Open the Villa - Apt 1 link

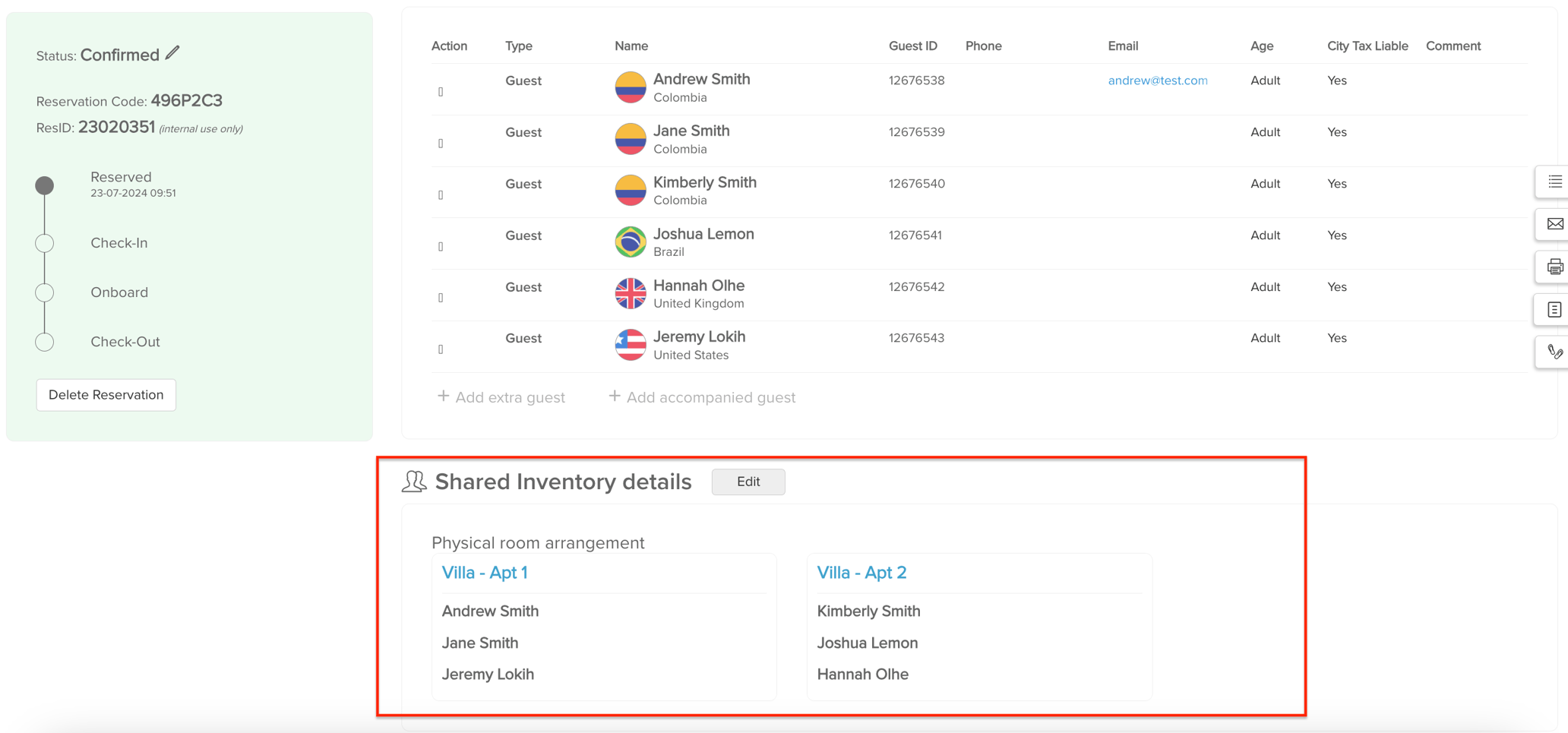(x=485, y=573)
